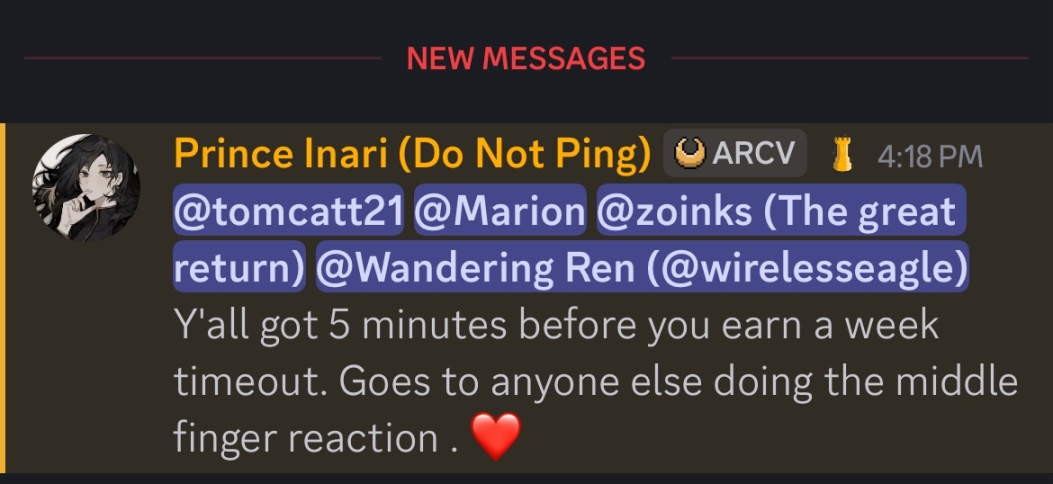Open the @Marion mention
This screenshot has width=1053, height=484.
point(499,212)
